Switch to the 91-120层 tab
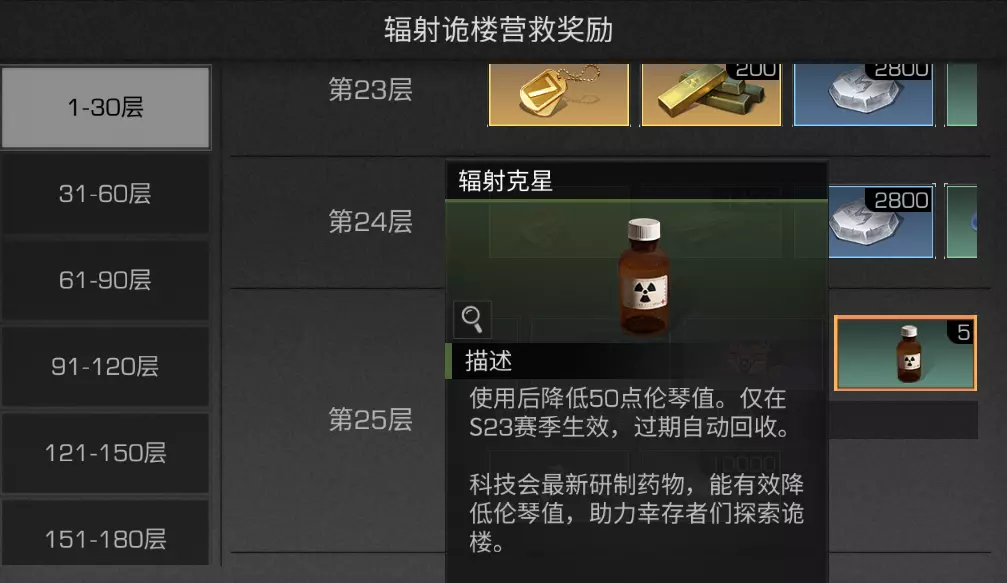1007x583 pixels. [x=105, y=367]
